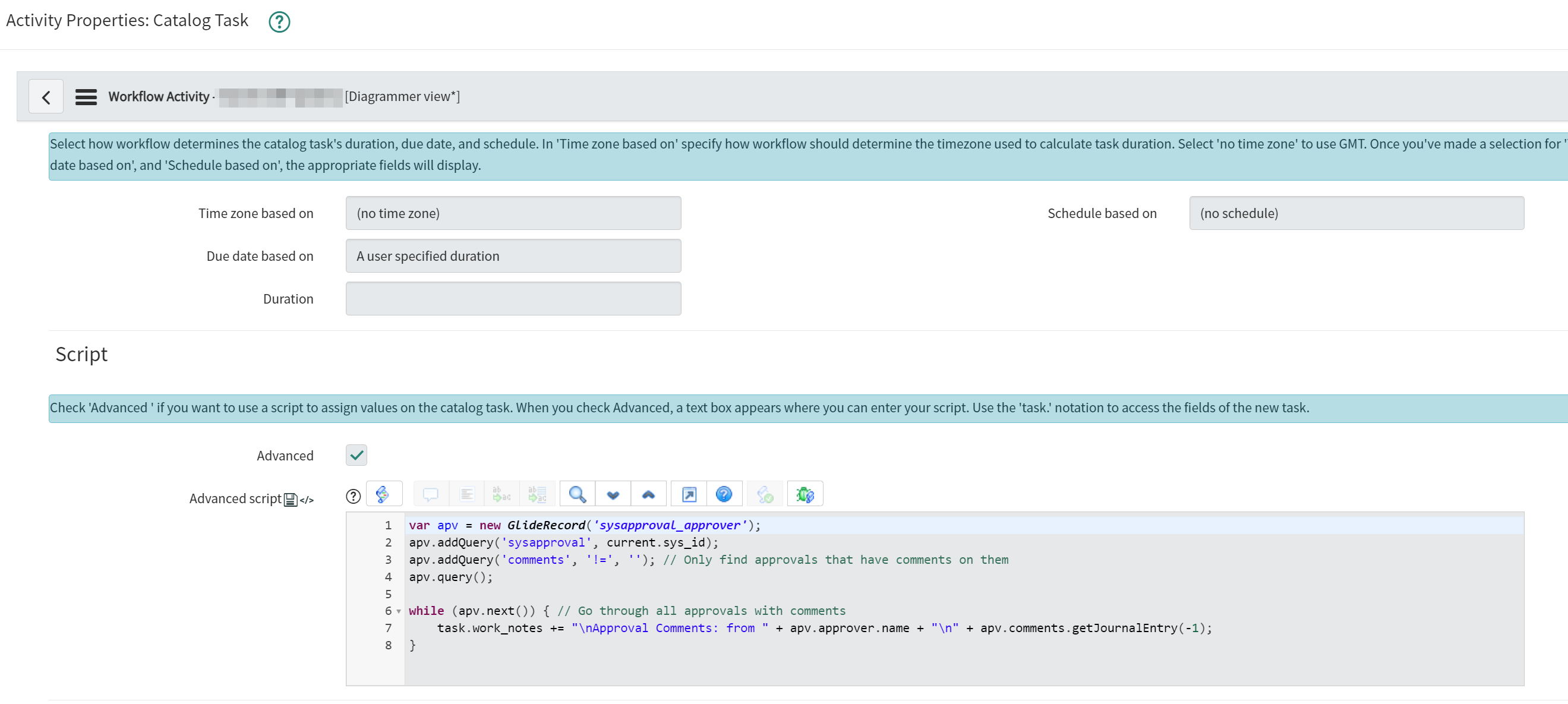Viewport: 1568px width, 704px height.
Task: Uncheck the Advanced checkbox
Action: (356, 454)
